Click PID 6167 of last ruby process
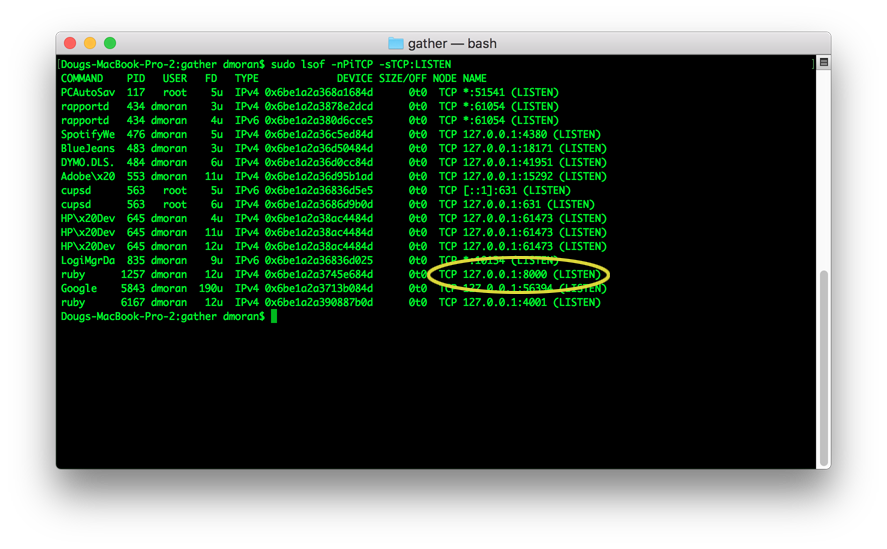The height and width of the screenshot is (549, 887). pyautogui.click(x=133, y=303)
